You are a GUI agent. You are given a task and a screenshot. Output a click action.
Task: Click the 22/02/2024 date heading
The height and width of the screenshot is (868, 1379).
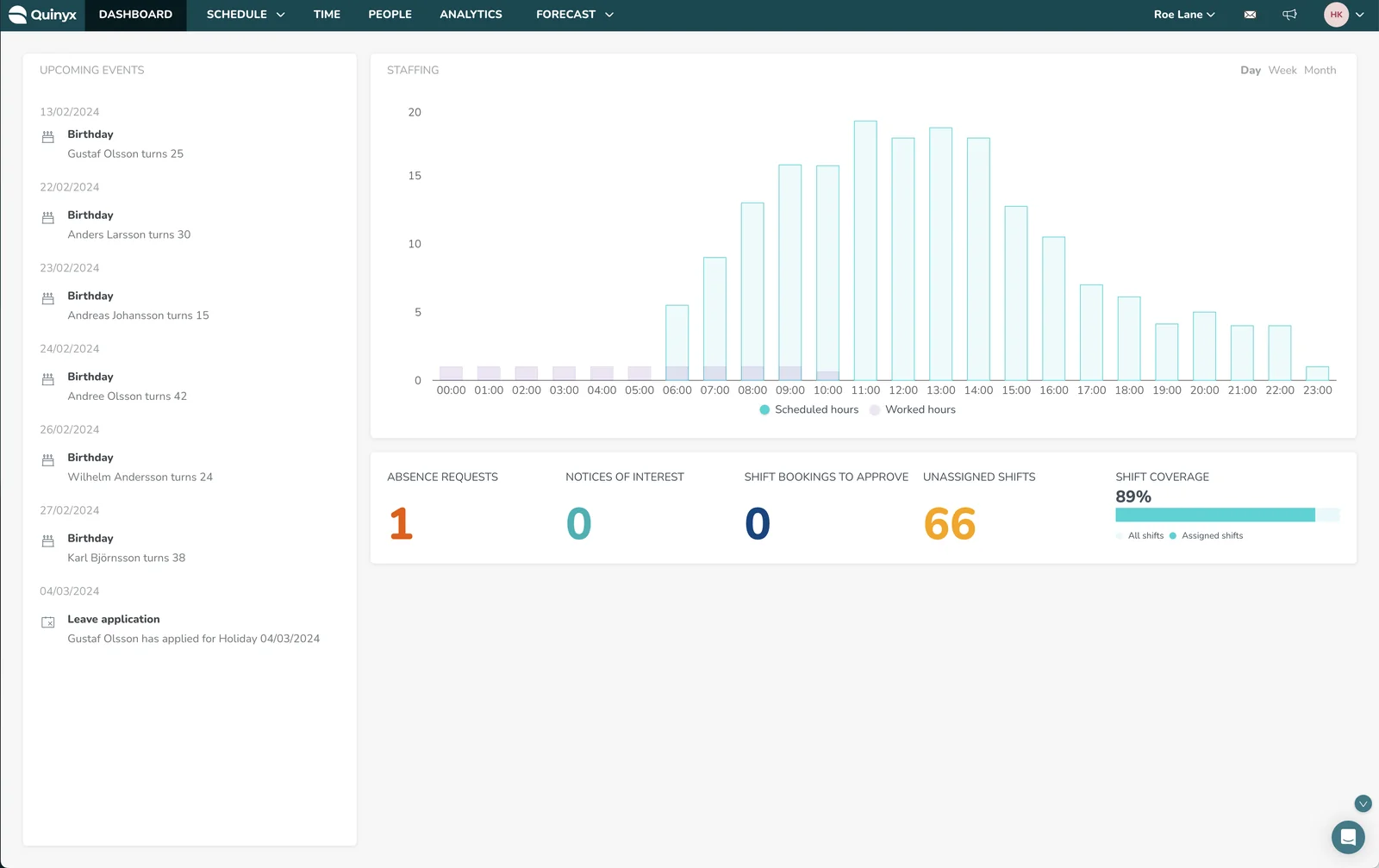click(x=70, y=187)
